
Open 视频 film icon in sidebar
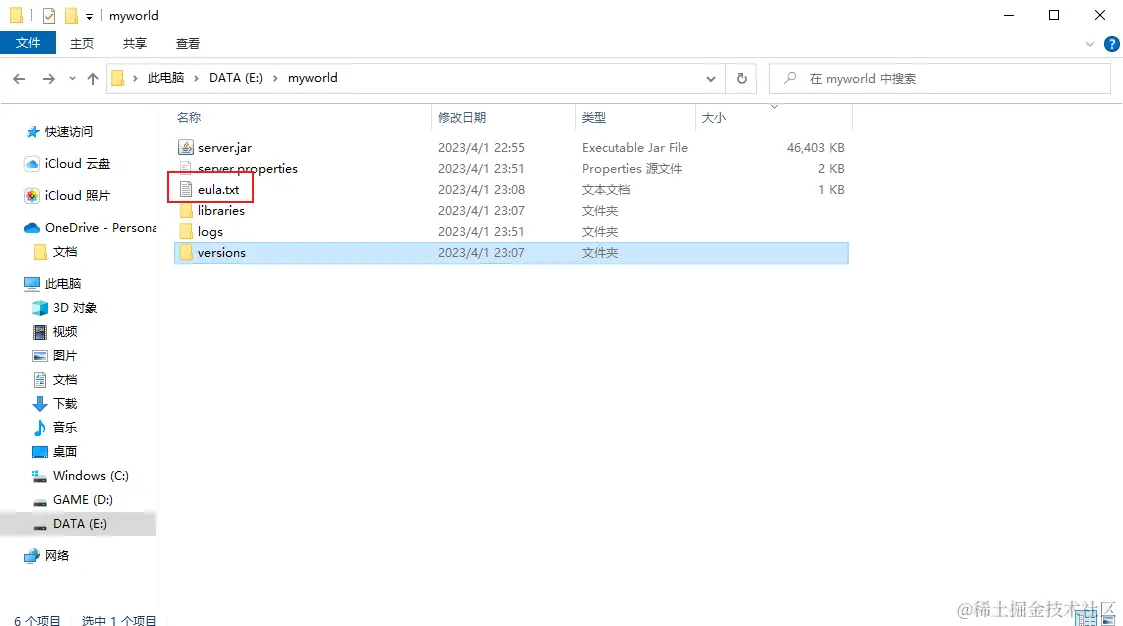(40, 332)
